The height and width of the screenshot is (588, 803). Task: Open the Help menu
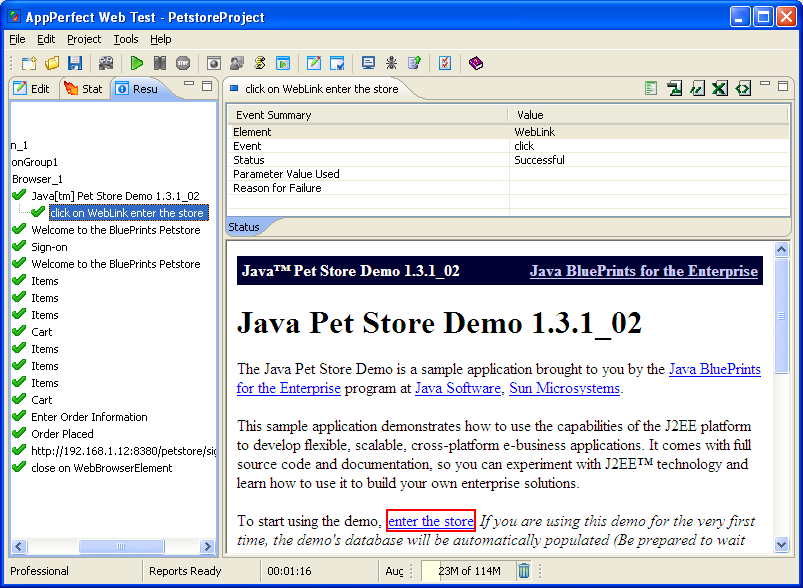(x=160, y=39)
